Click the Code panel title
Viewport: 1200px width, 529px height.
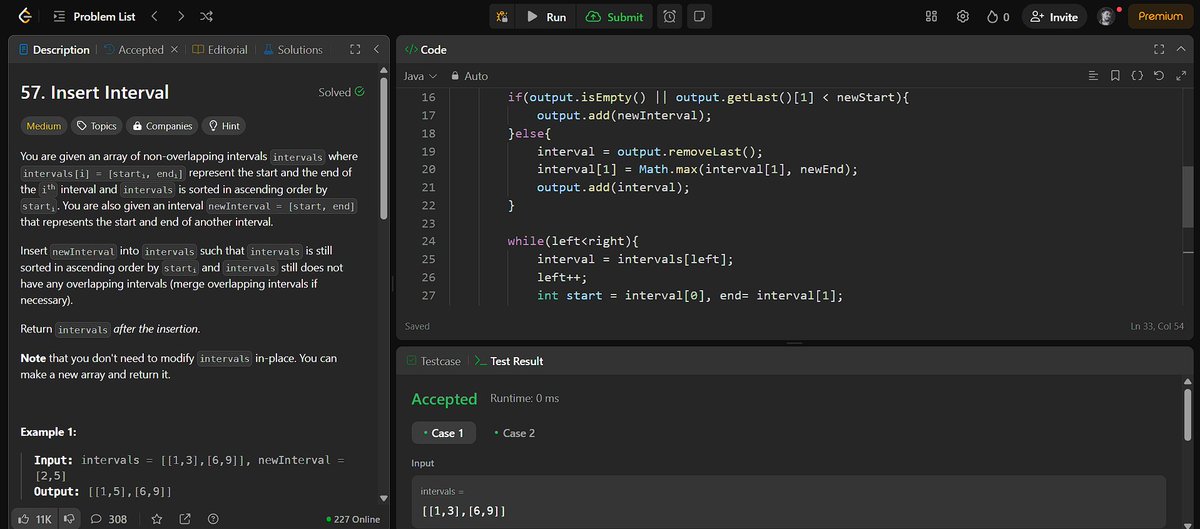tap(425, 49)
